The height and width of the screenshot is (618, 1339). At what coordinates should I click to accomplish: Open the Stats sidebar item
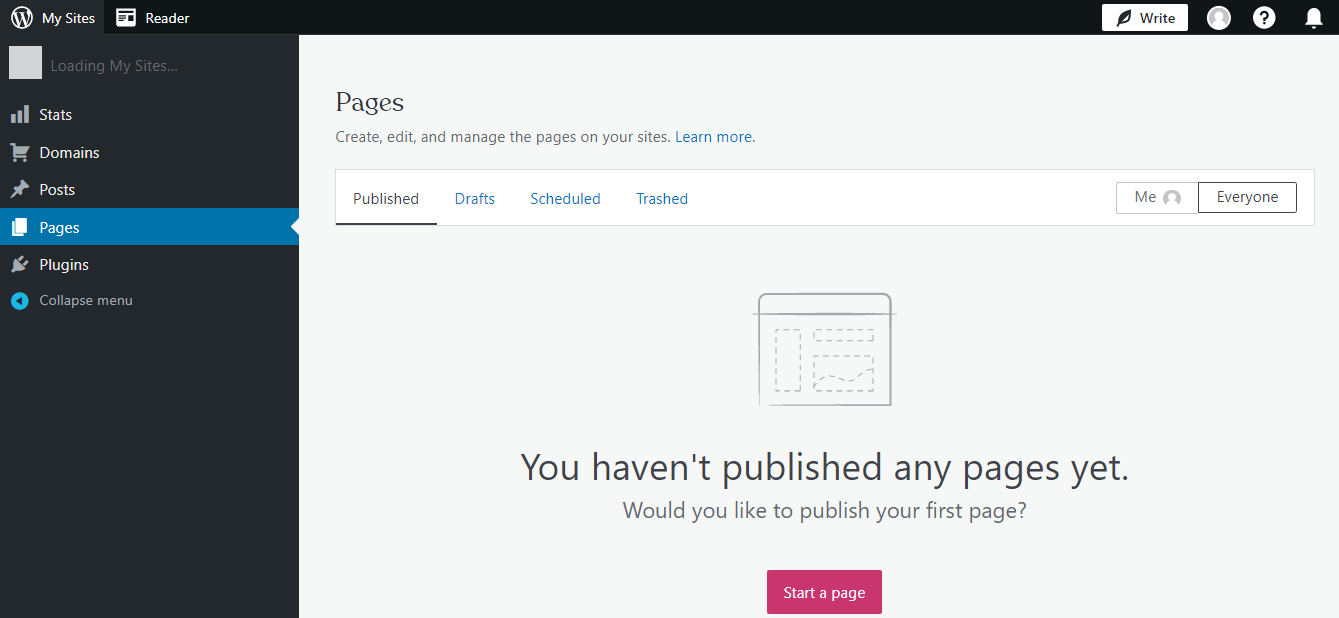coord(149,115)
